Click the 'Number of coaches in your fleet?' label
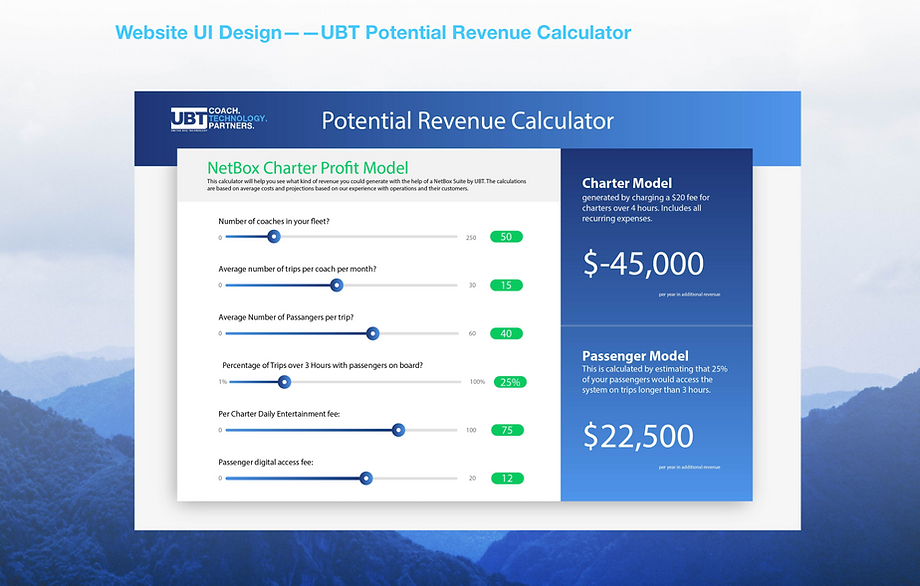Screen dimensions: 920x586 (x=273, y=221)
